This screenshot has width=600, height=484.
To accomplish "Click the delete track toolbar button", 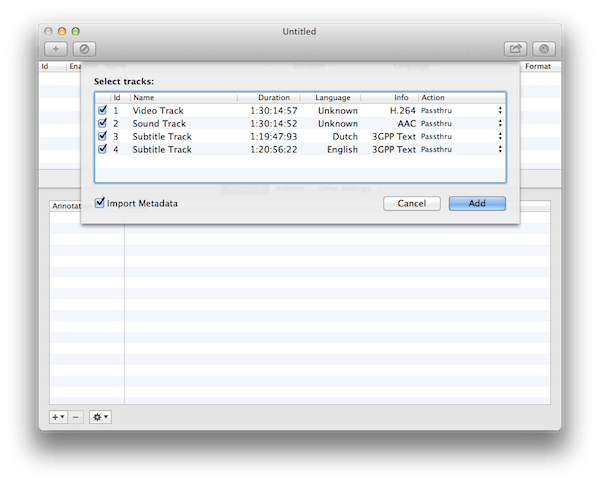I will (x=84, y=49).
